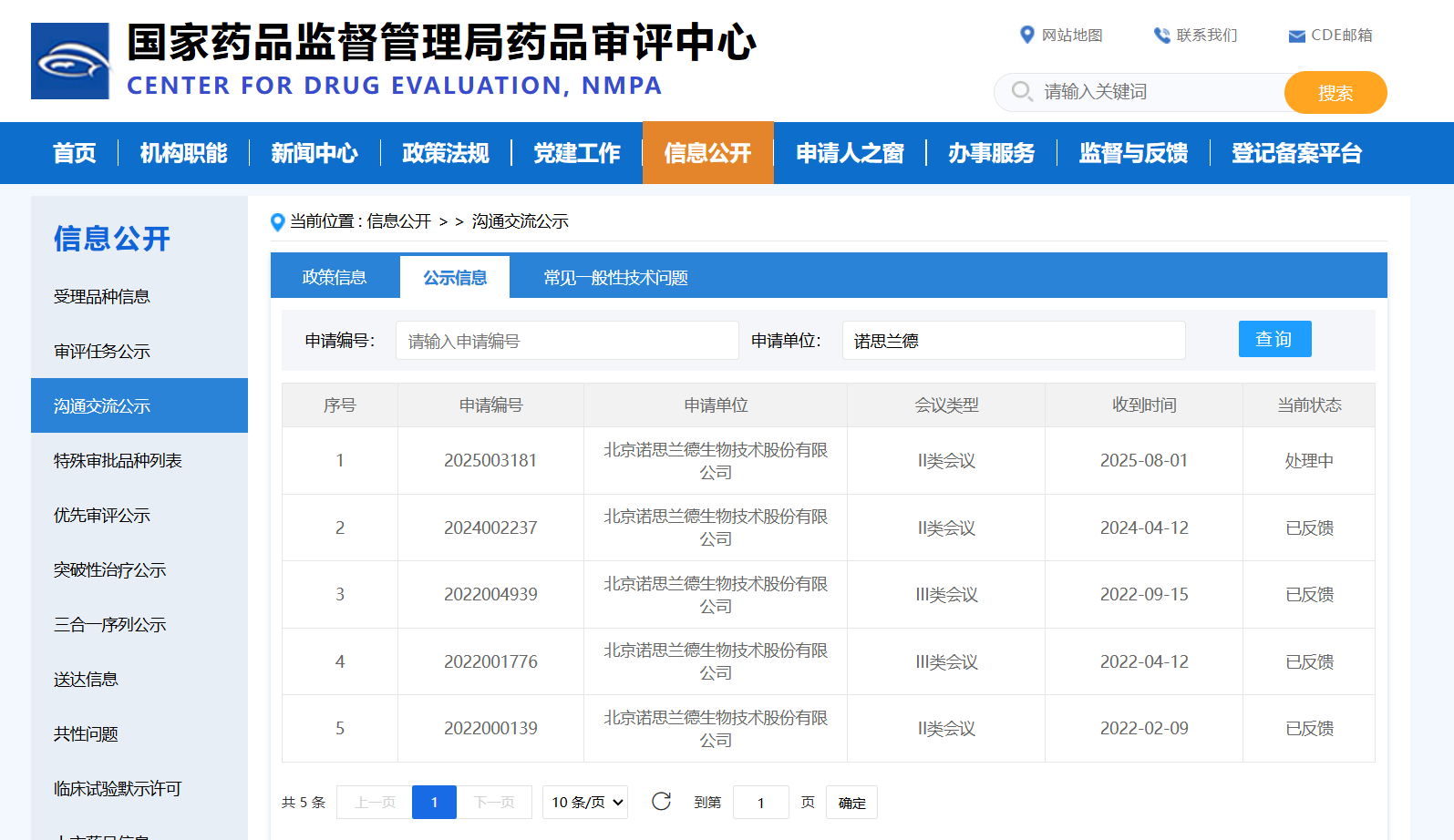Switch to the 公示信息 tab
The image size is (1454, 840).
coord(455,277)
